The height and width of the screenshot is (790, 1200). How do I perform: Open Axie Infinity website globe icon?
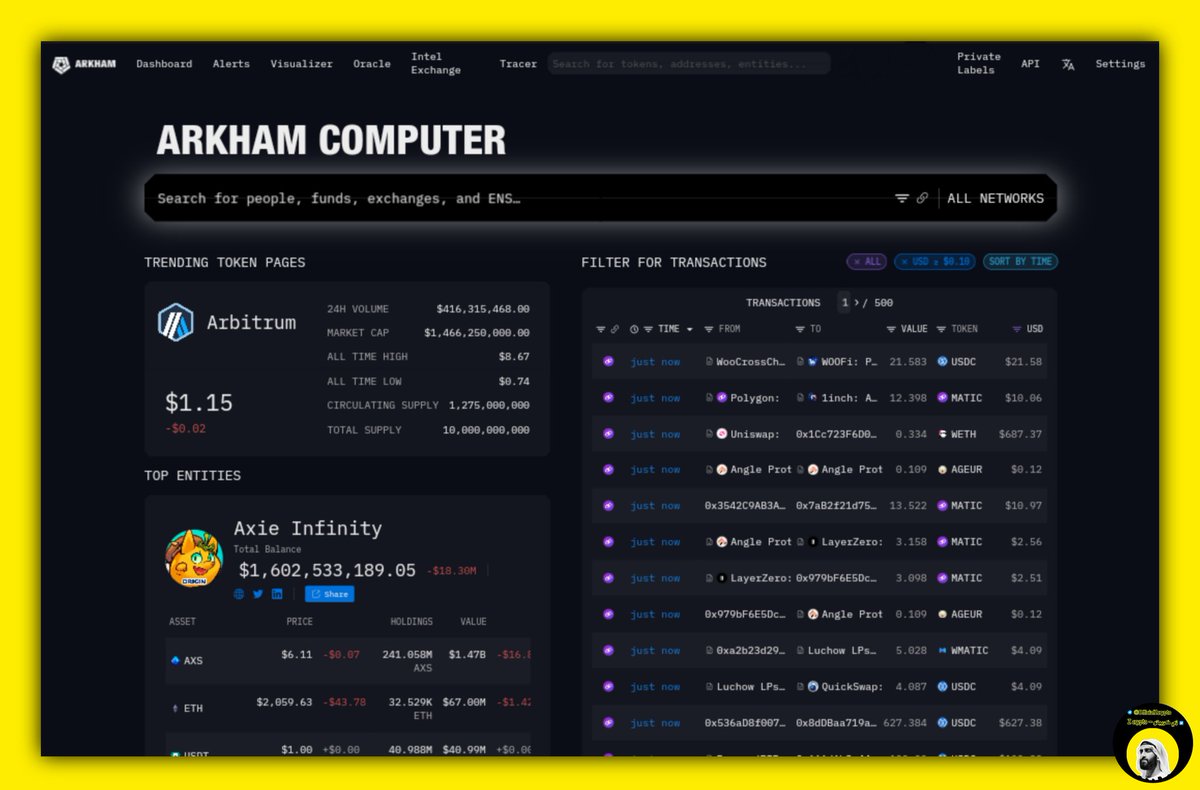(239, 594)
